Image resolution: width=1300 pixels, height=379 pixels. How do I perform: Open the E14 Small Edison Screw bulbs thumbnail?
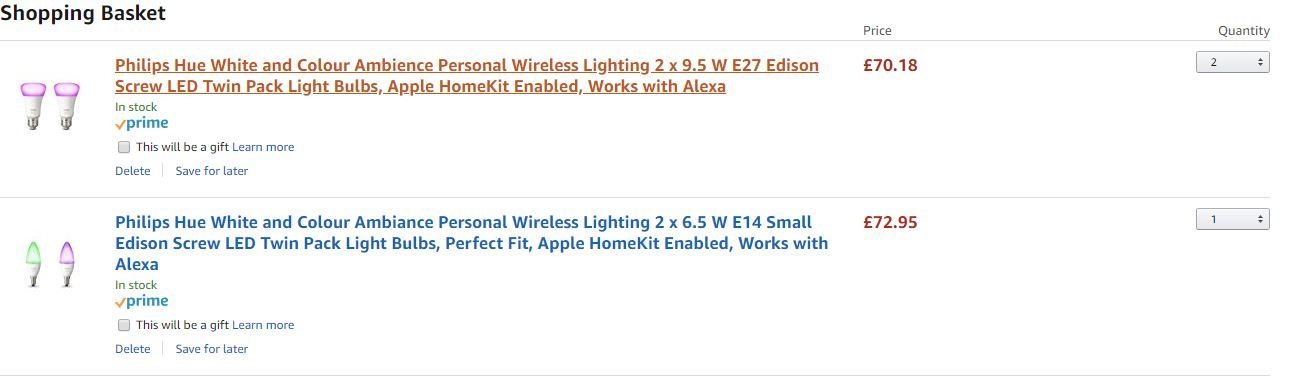pyautogui.click(x=50, y=264)
